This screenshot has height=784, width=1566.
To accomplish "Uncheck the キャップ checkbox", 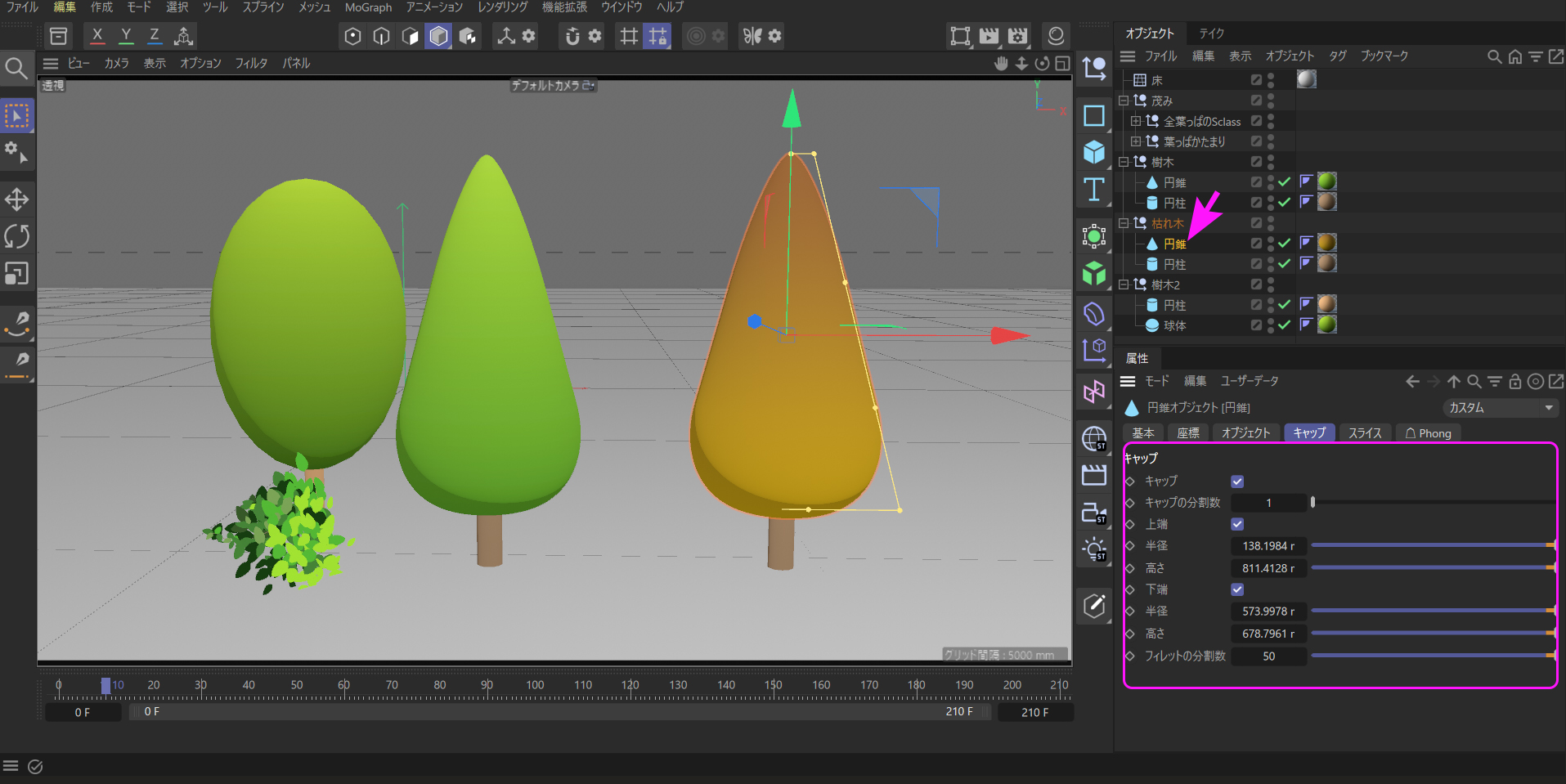I will 1237,482.
